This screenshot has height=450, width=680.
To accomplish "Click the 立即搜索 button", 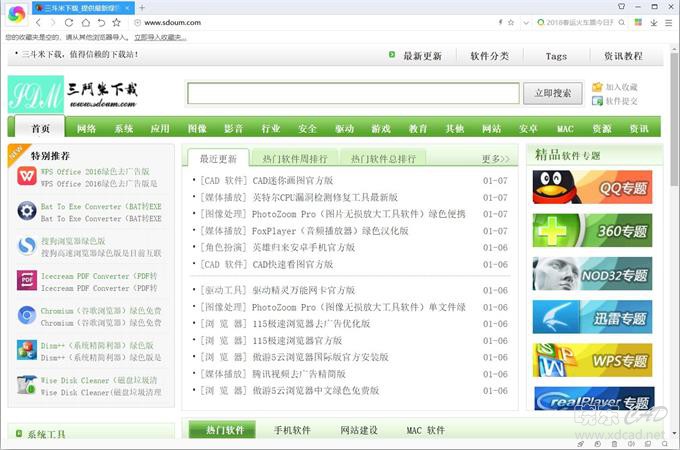I will (552, 93).
